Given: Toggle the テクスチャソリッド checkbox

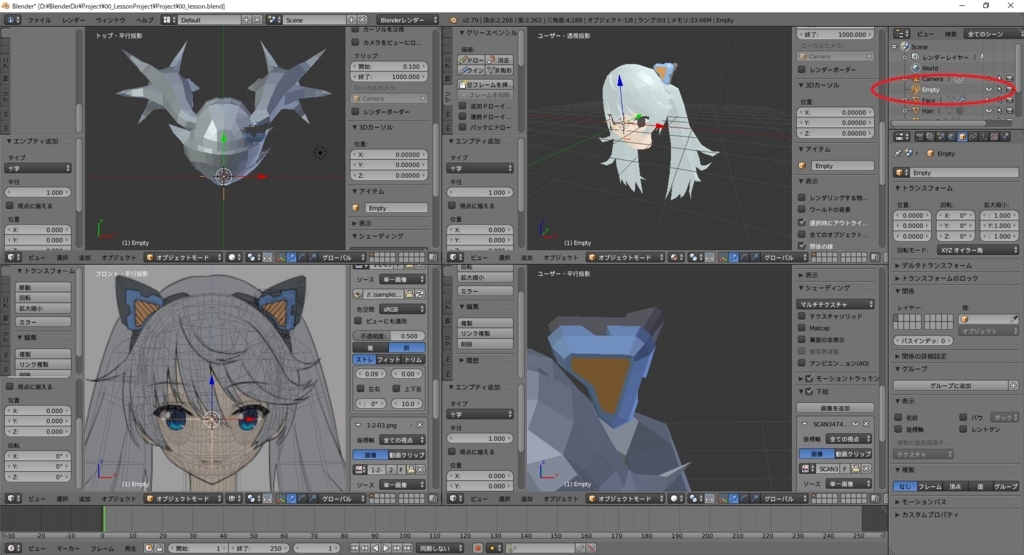Looking at the screenshot, I should [802, 316].
